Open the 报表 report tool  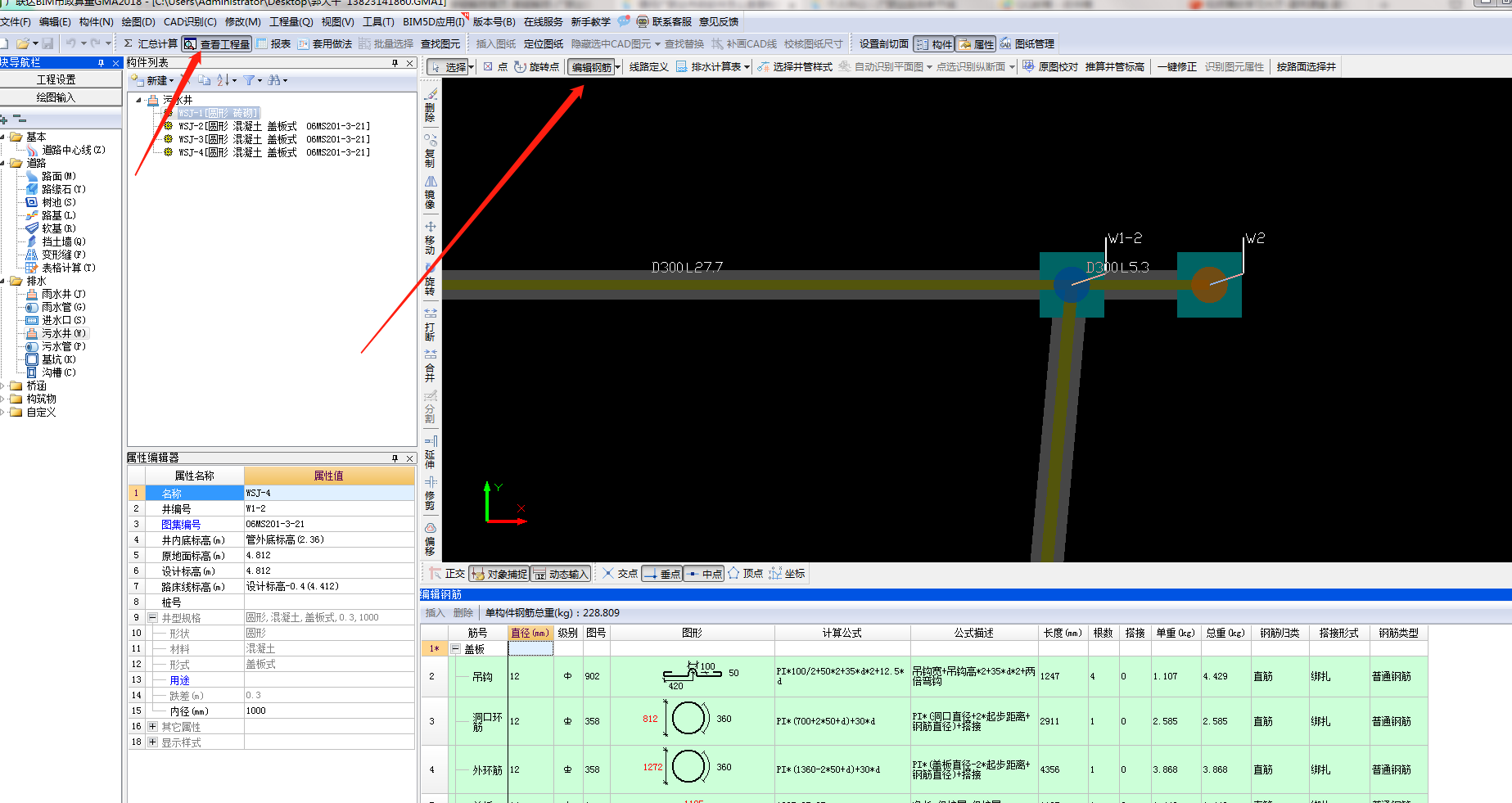273,44
